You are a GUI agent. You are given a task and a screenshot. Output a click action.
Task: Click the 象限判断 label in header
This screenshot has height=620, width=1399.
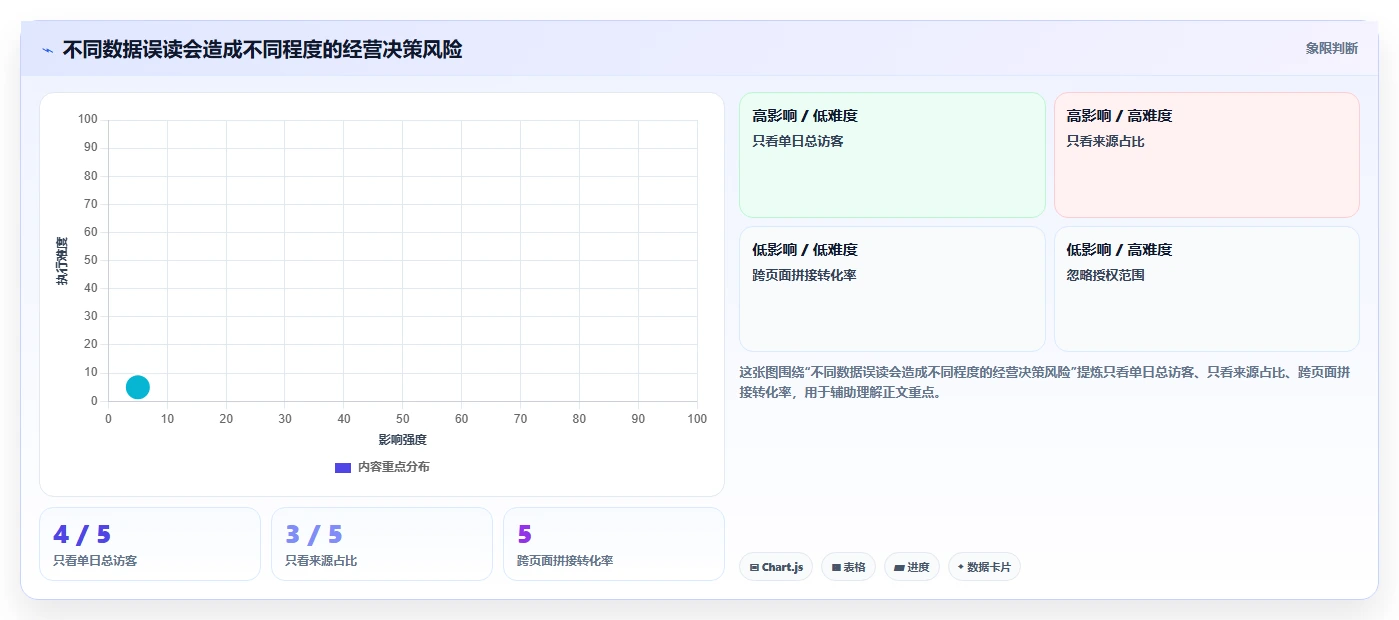click(1331, 48)
